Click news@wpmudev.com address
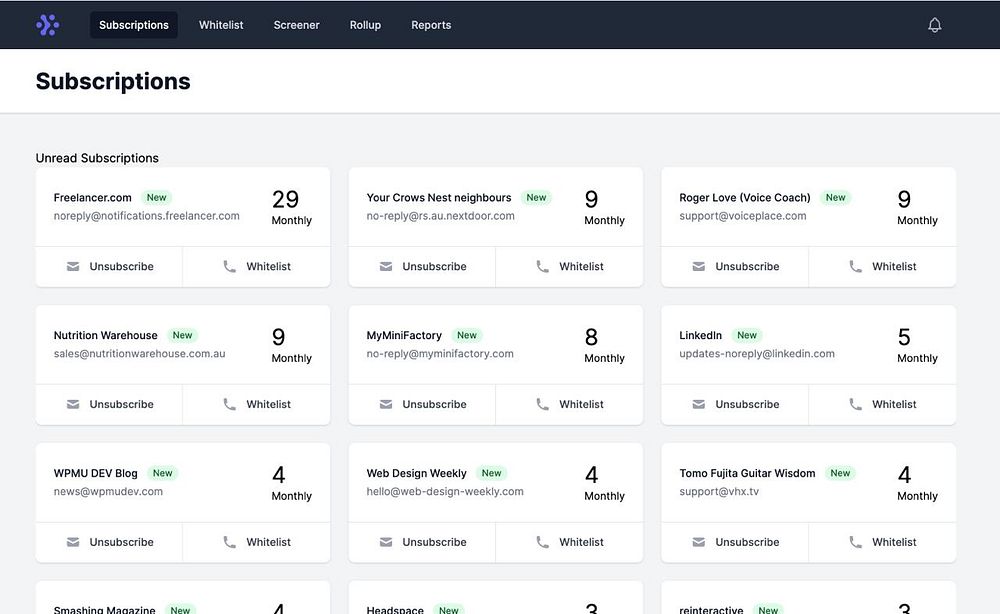 pos(108,492)
